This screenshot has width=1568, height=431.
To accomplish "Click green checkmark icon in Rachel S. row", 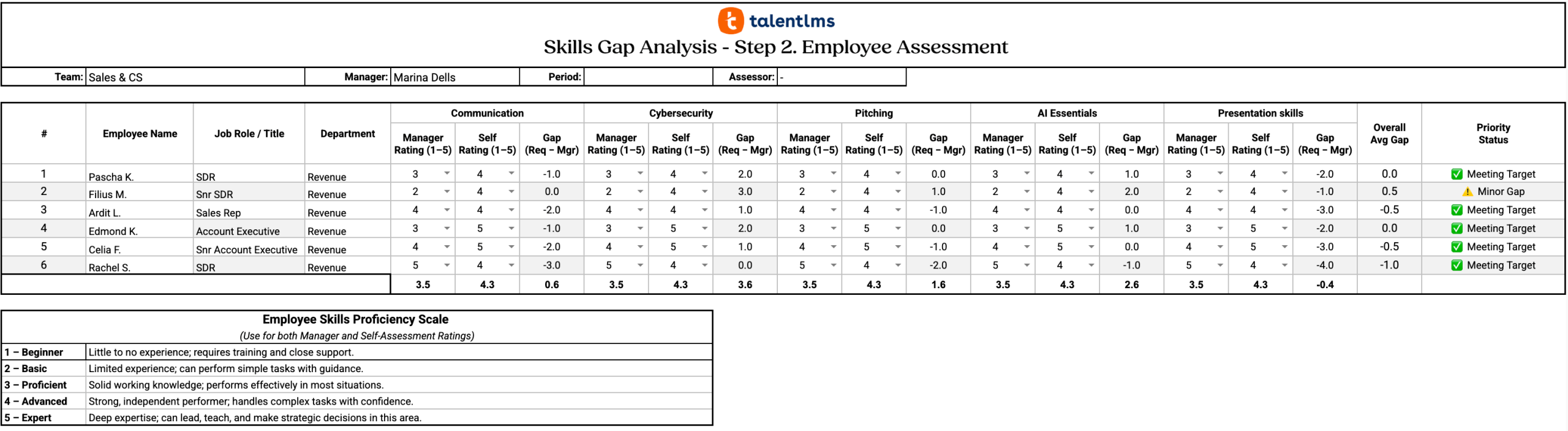I will pos(1457,265).
